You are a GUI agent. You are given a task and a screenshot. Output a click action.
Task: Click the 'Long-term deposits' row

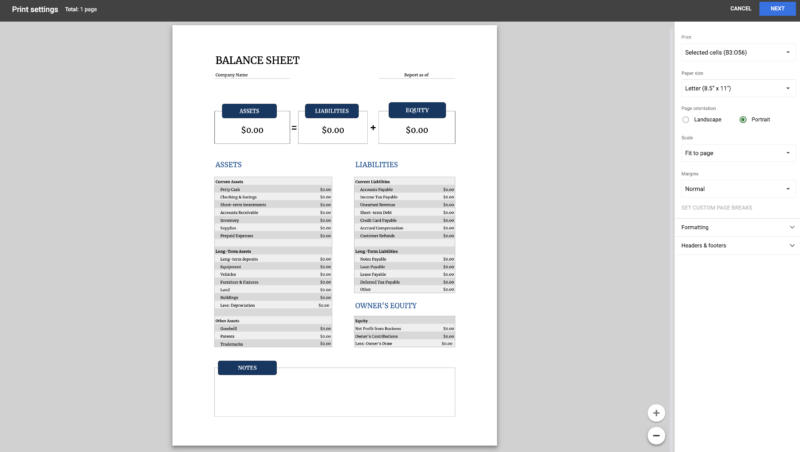click(273, 259)
